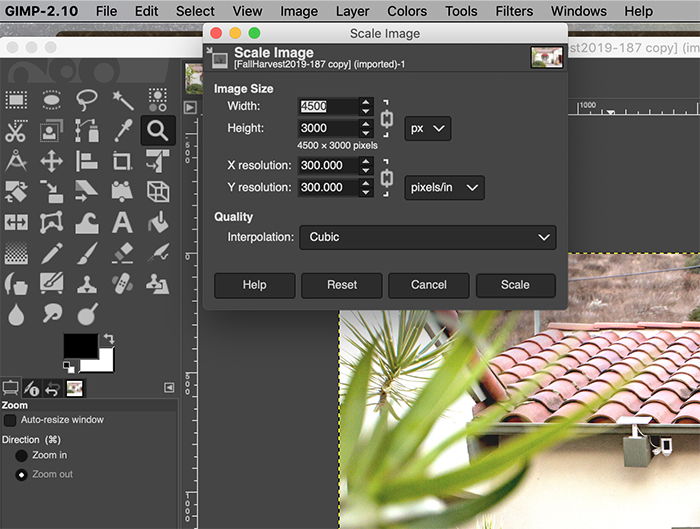Select the Free Select lasso tool
The height and width of the screenshot is (529, 700).
[87, 99]
